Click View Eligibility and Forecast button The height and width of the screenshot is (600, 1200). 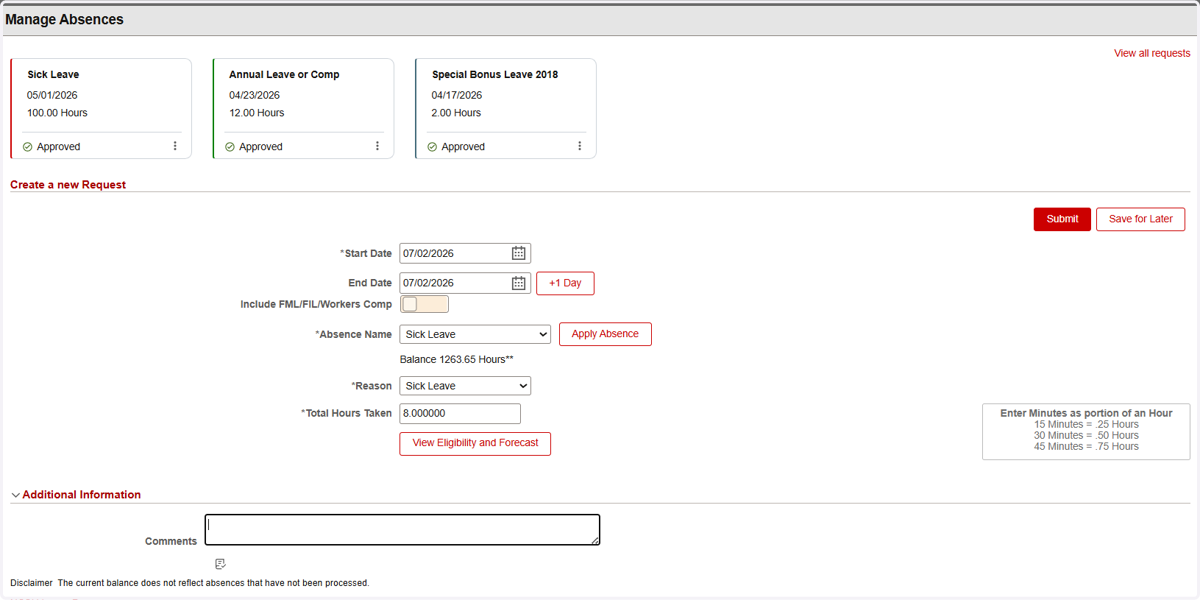point(475,443)
